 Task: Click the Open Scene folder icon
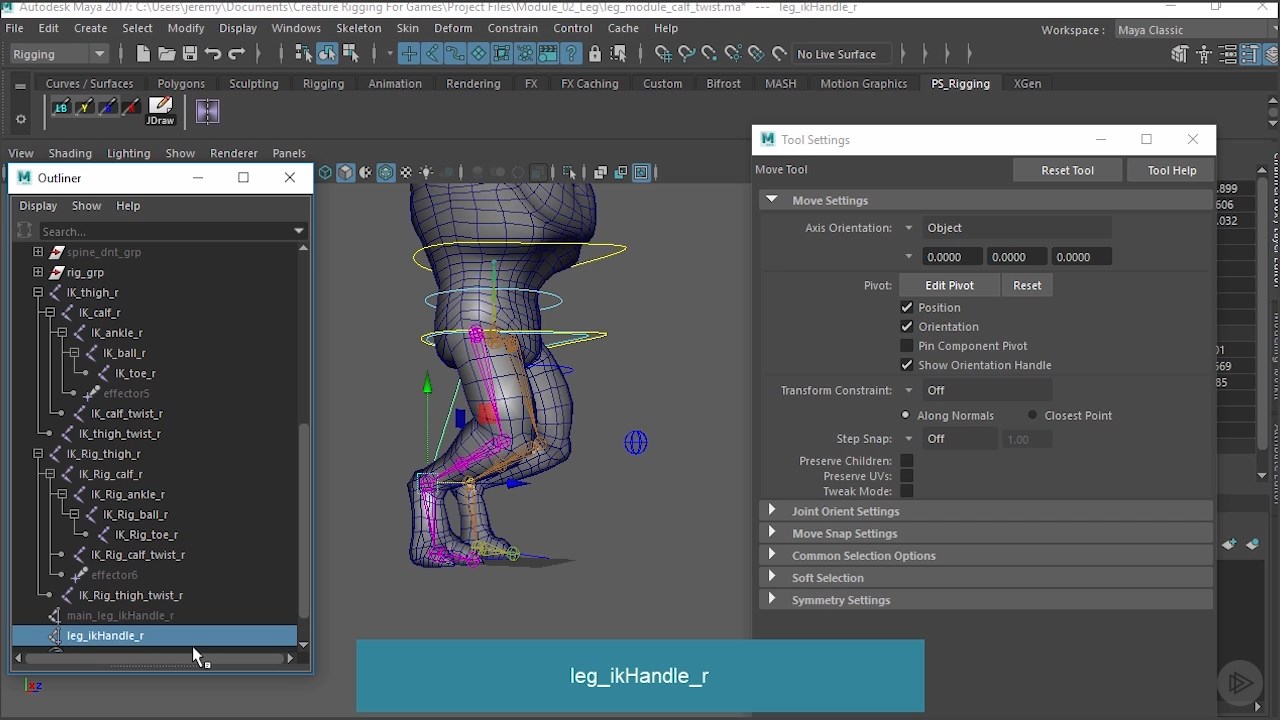click(166, 54)
